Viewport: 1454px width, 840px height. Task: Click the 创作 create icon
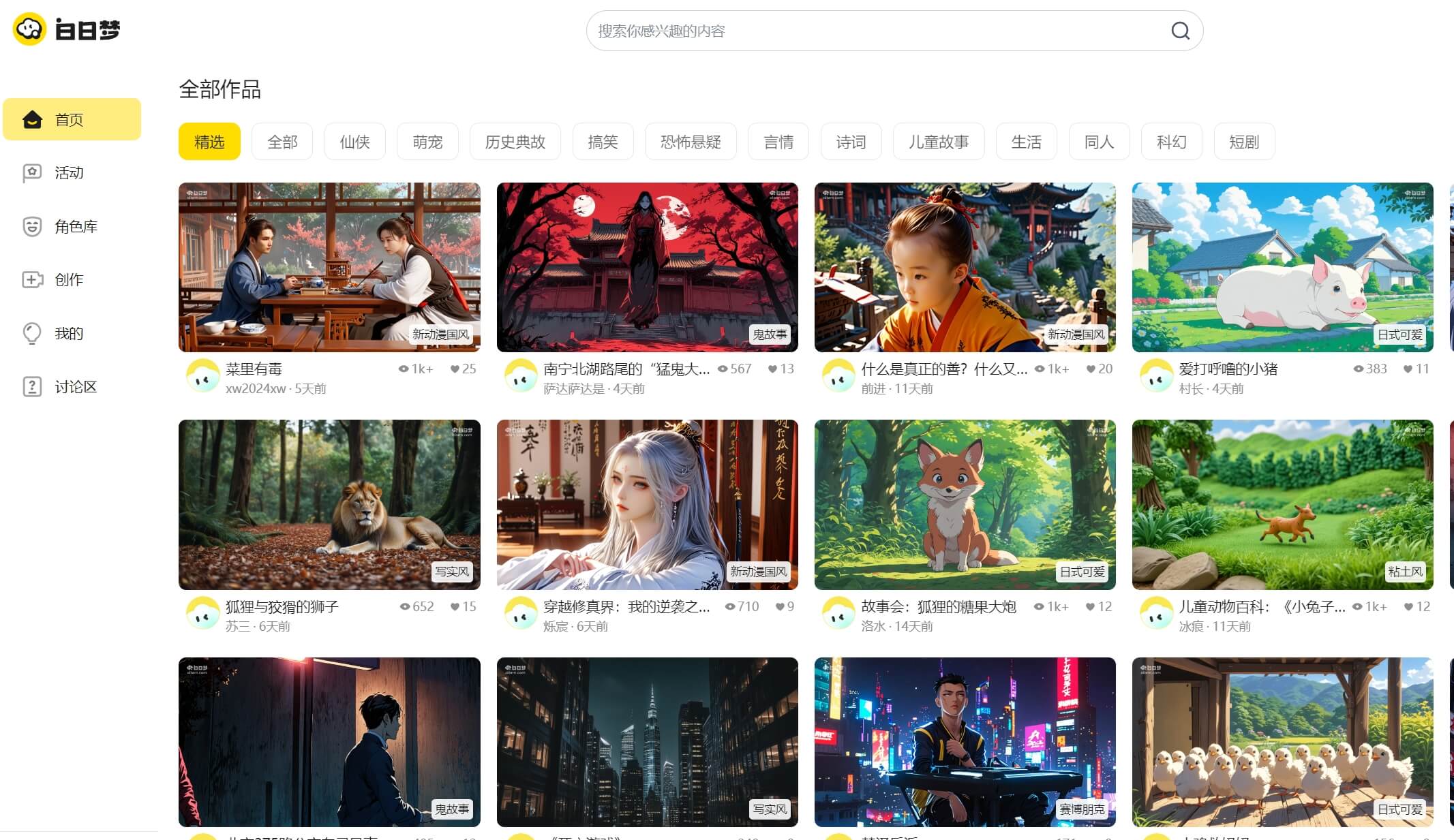[32, 280]
